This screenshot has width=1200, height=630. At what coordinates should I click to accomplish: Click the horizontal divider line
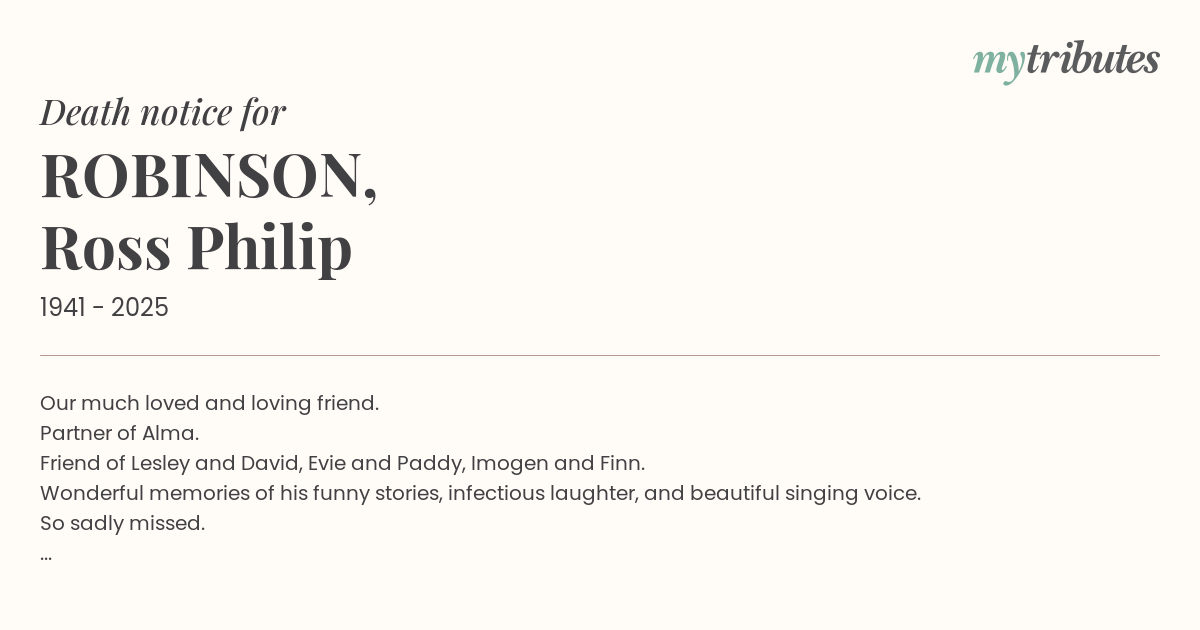coord(600,355)
